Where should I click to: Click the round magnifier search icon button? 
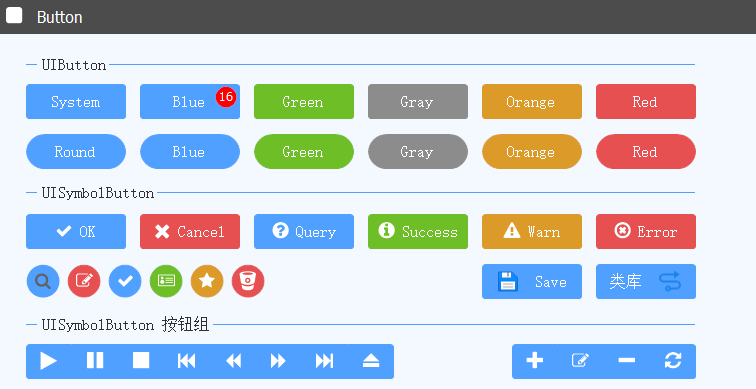pos(43,281)
